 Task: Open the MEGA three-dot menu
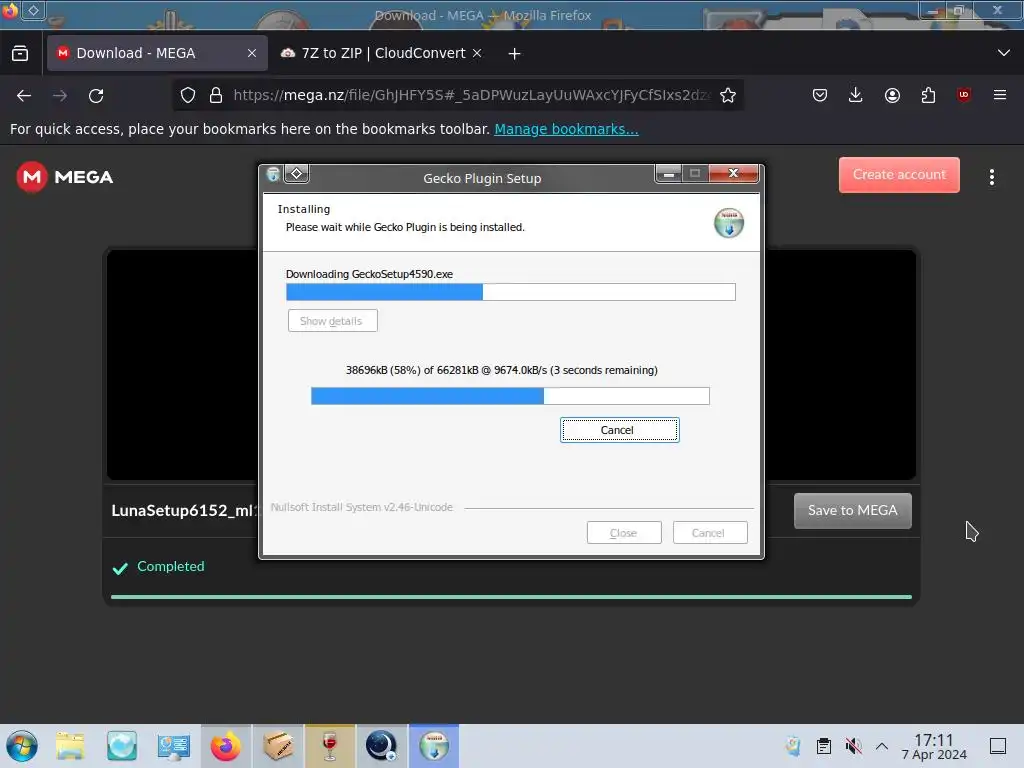click(991, 177)
